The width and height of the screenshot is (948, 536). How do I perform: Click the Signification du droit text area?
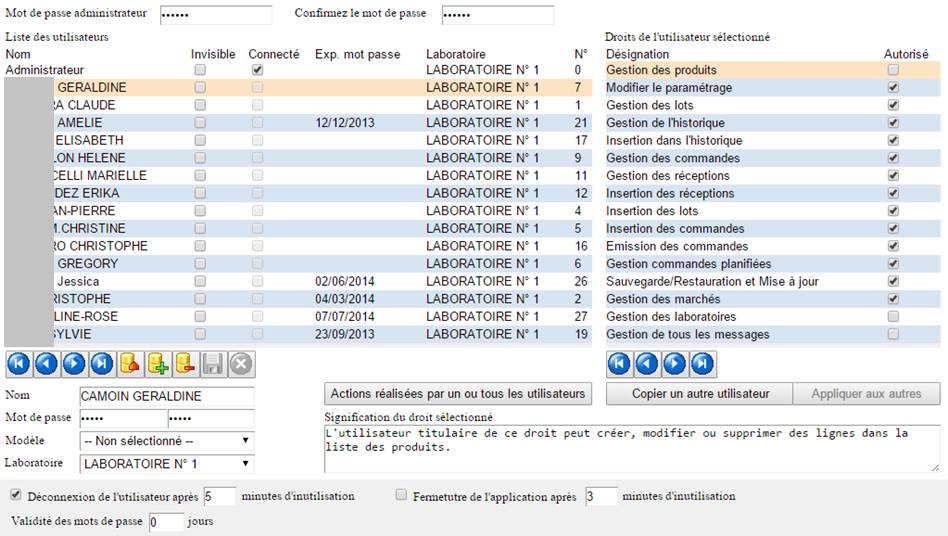coord(632,449)
